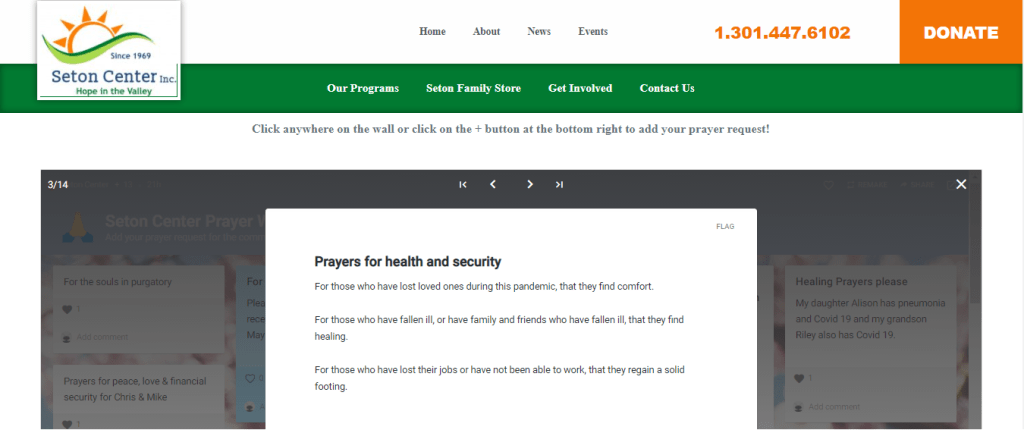Click heart on Chris & Mike prayer card

click(x=68, y=424)
